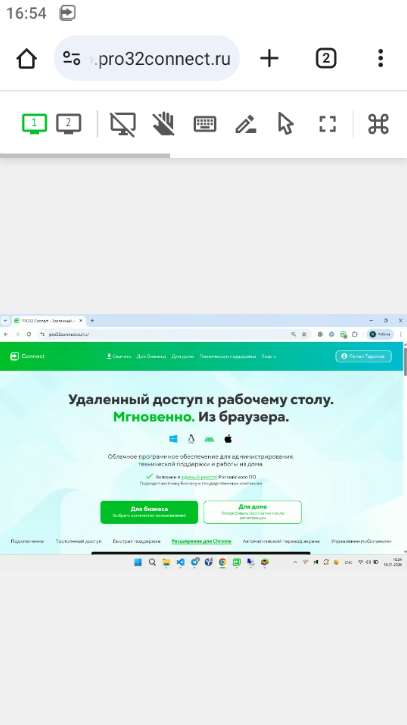Viewport: 407px width, 725px height.
Task: Click the outlined 'Для дома' button
Action: pyautogui.click(x=253, y=512)
